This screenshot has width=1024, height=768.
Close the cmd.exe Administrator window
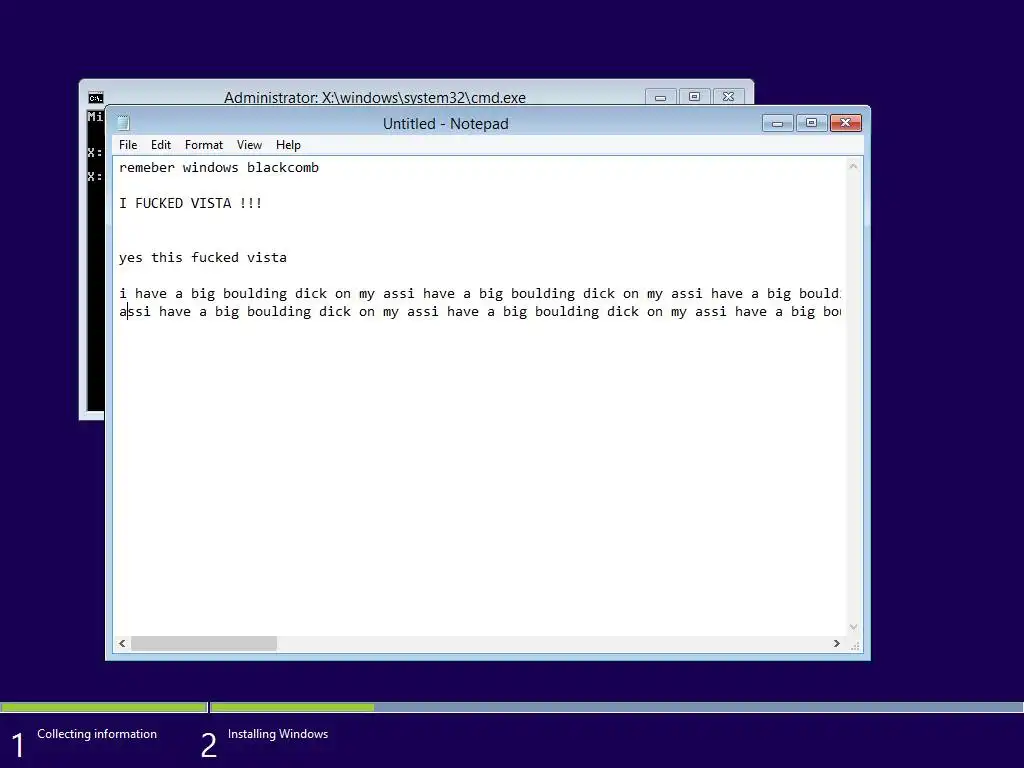728,97
